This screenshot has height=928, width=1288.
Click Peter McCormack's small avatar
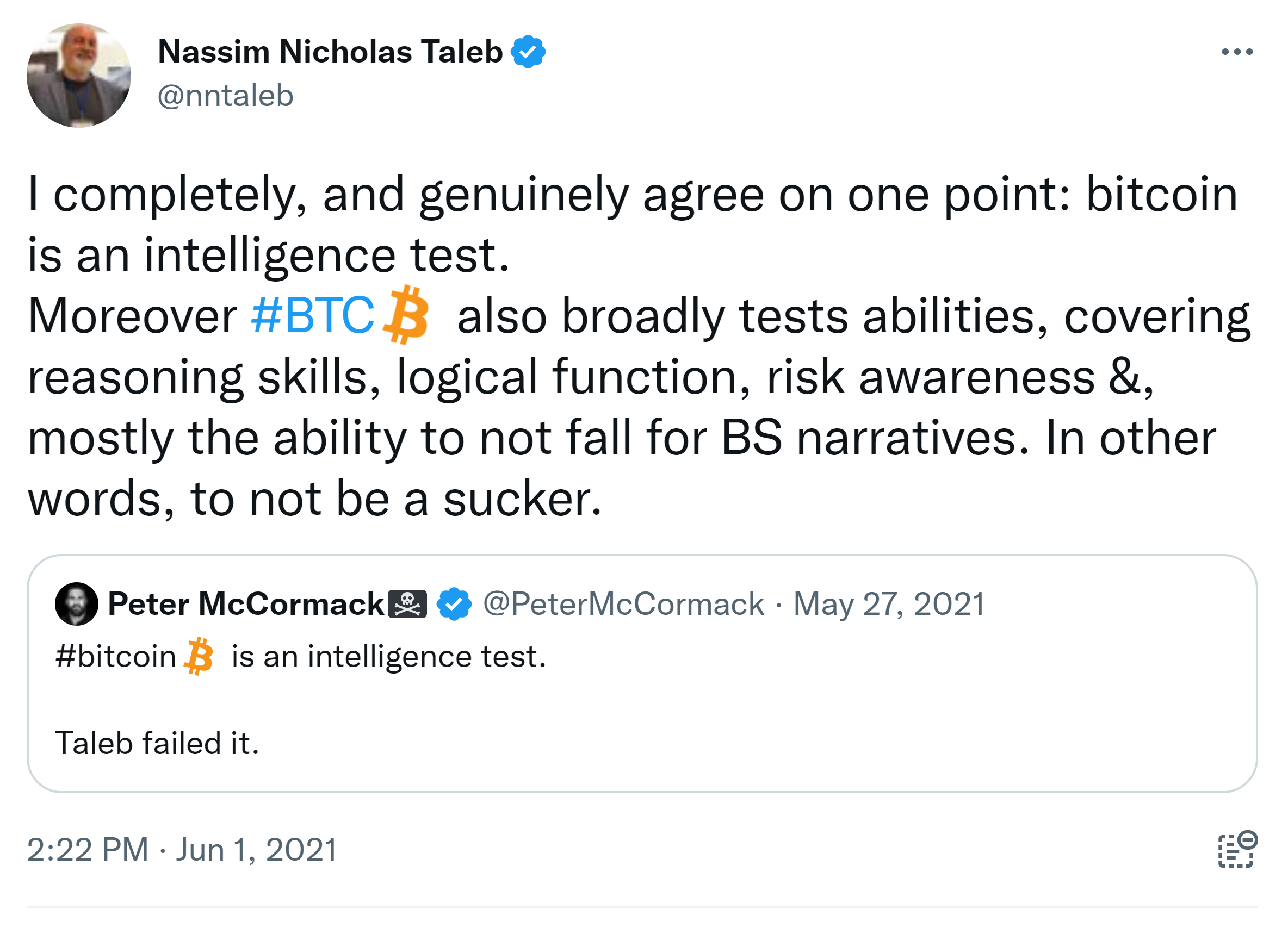click(76, 604)
